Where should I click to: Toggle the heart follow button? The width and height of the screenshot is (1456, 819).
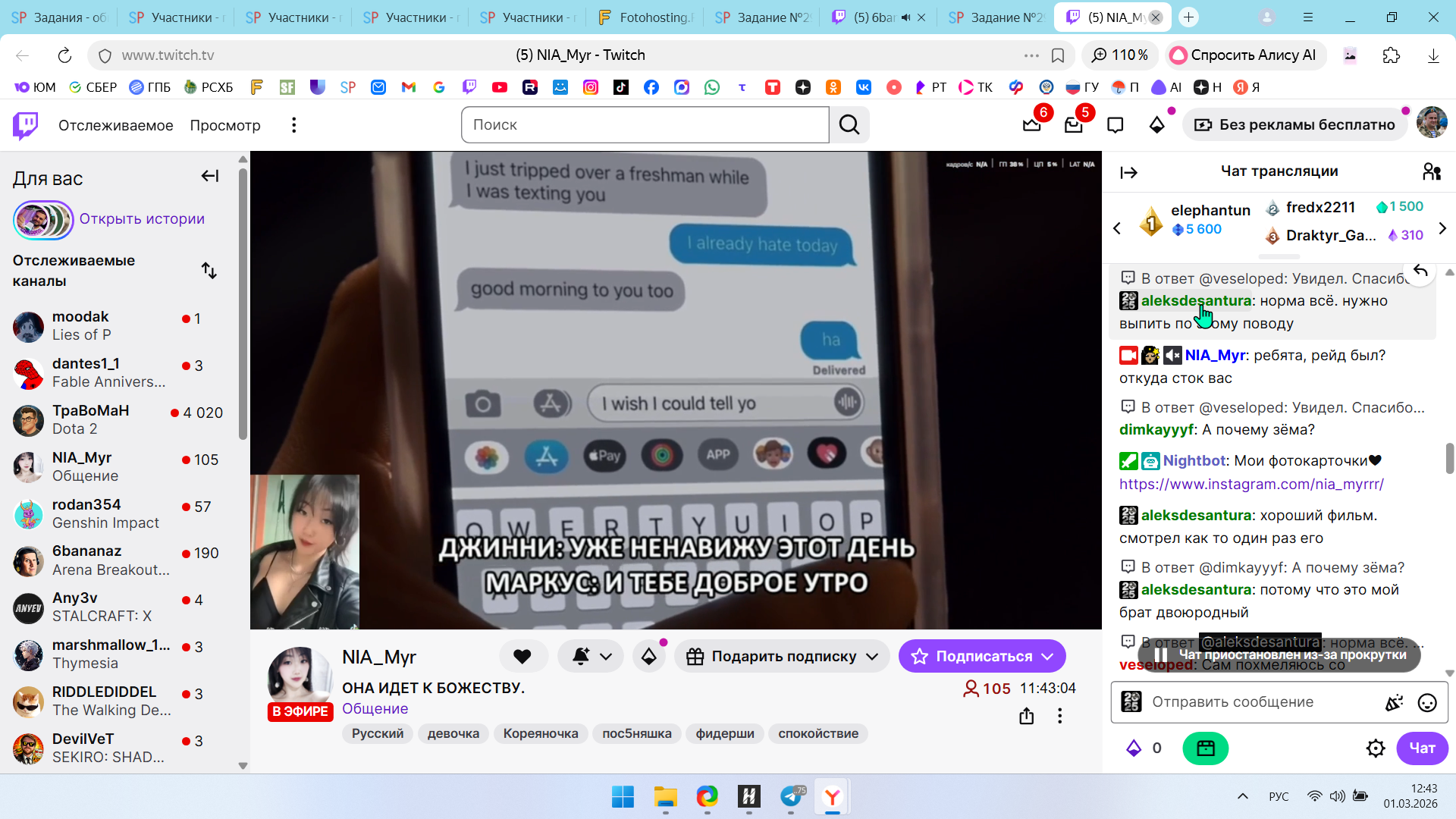[x=522, y=657]
